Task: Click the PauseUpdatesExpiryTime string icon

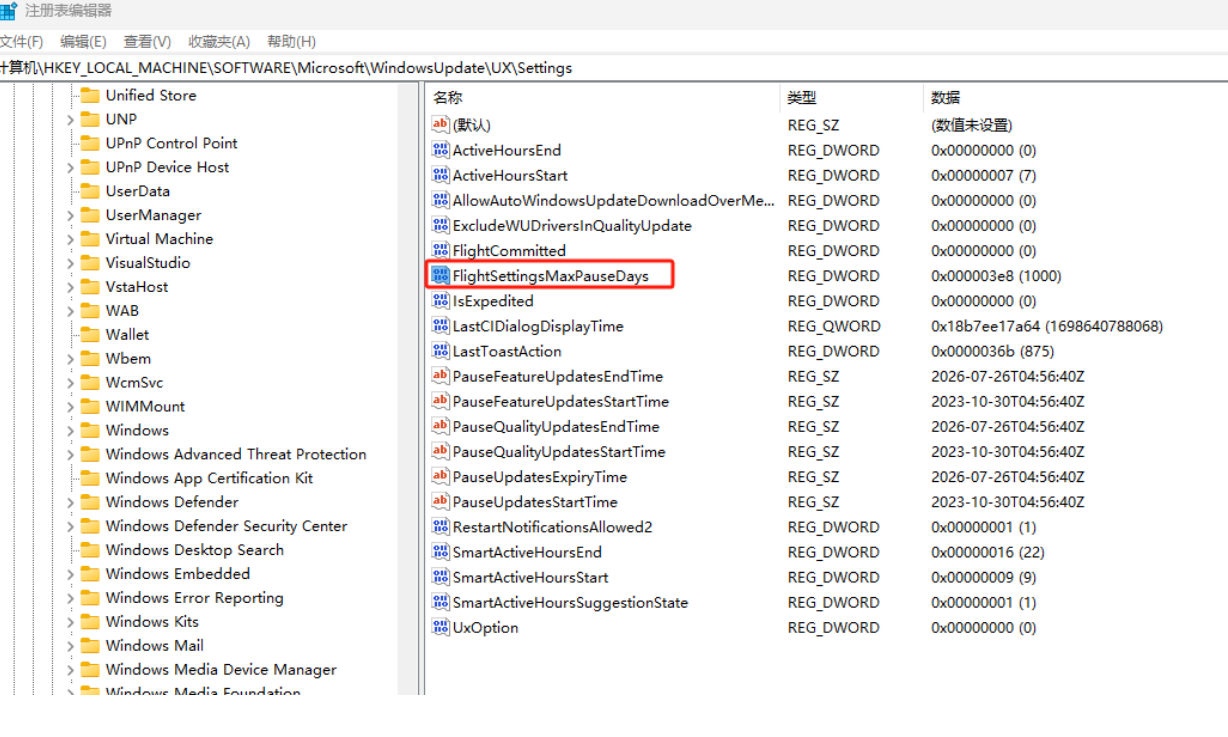Action: (440, 477)
